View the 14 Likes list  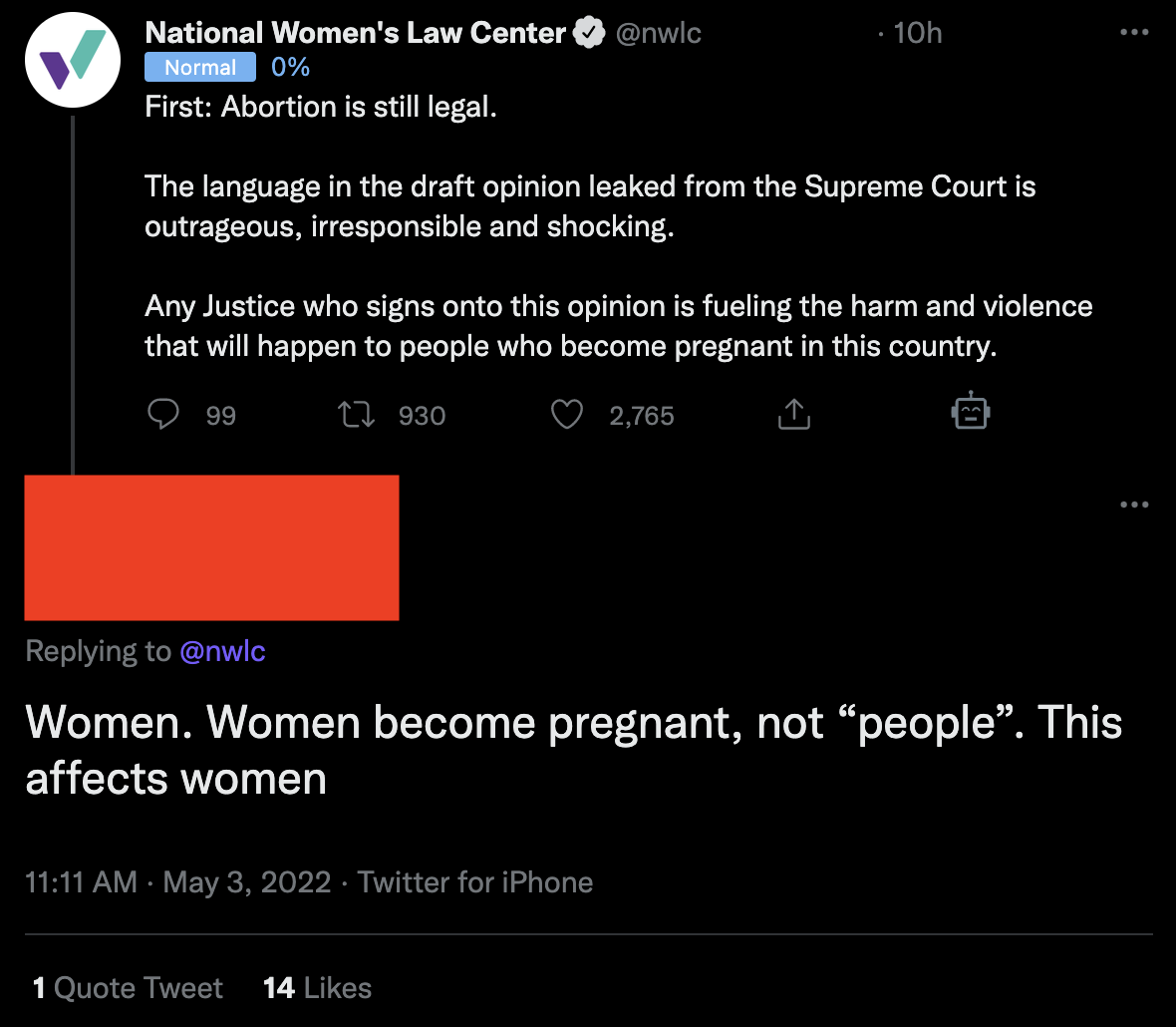(x=317, y=988)
